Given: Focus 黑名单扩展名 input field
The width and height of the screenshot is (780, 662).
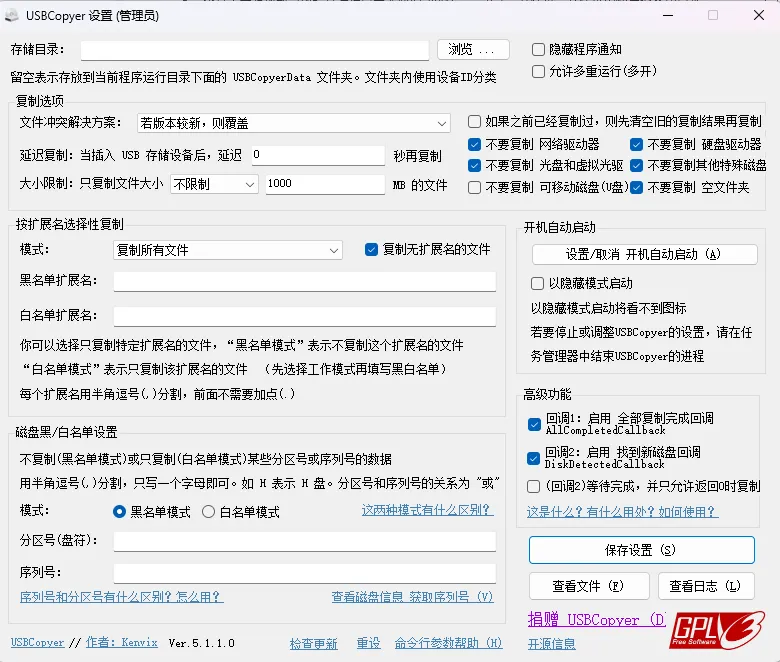Looking at the screenshot, I should 304,282.
